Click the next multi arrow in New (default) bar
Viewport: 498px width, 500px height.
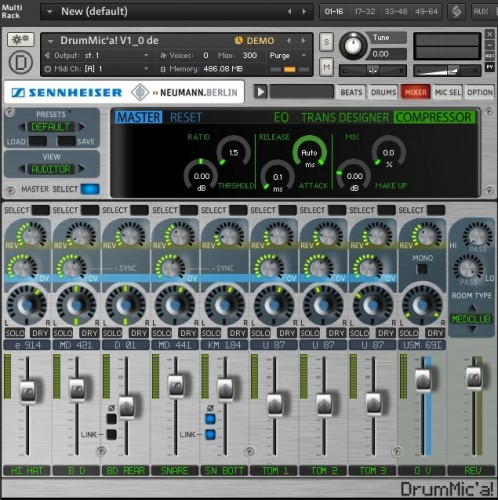click(x=304, y=12)
